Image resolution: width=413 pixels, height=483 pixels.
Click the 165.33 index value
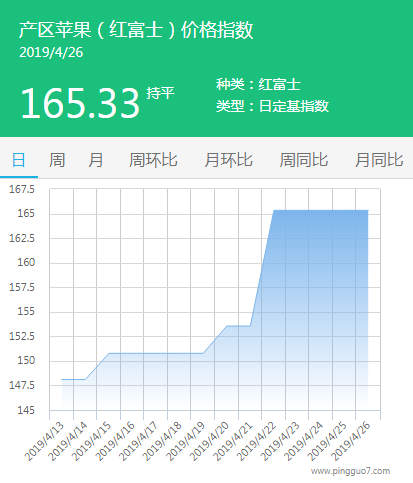coord(80,103)
